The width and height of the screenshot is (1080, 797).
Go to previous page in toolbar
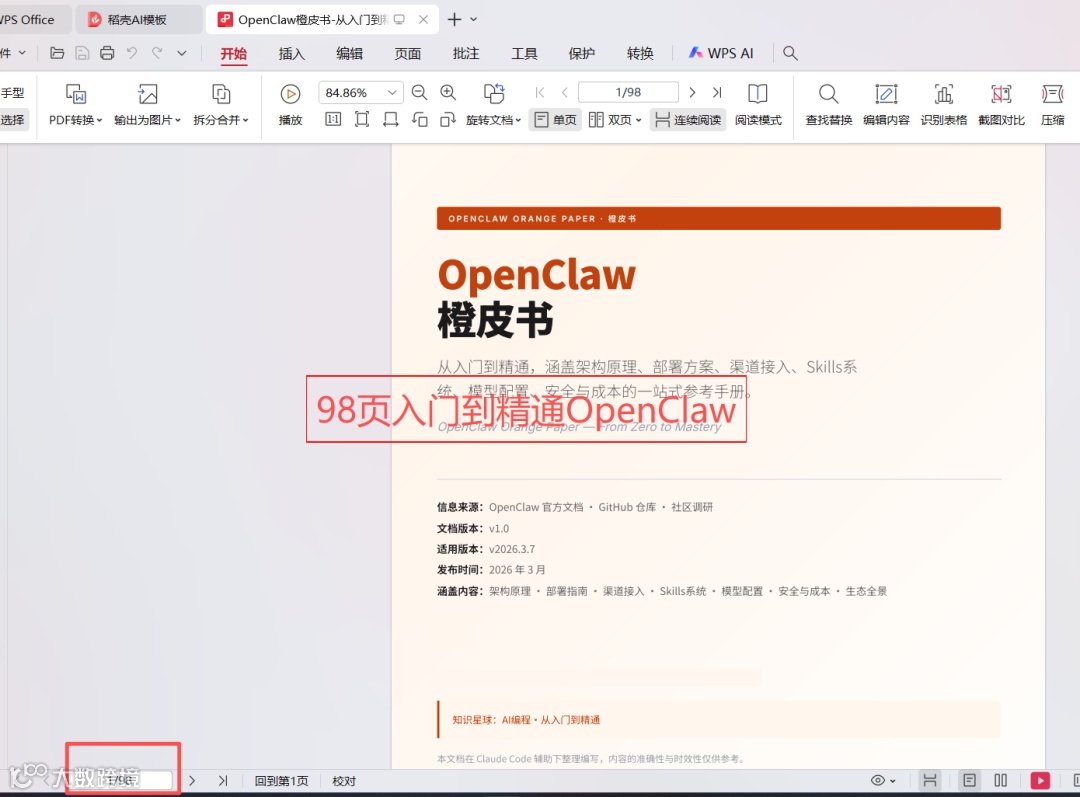click(565, 92)
